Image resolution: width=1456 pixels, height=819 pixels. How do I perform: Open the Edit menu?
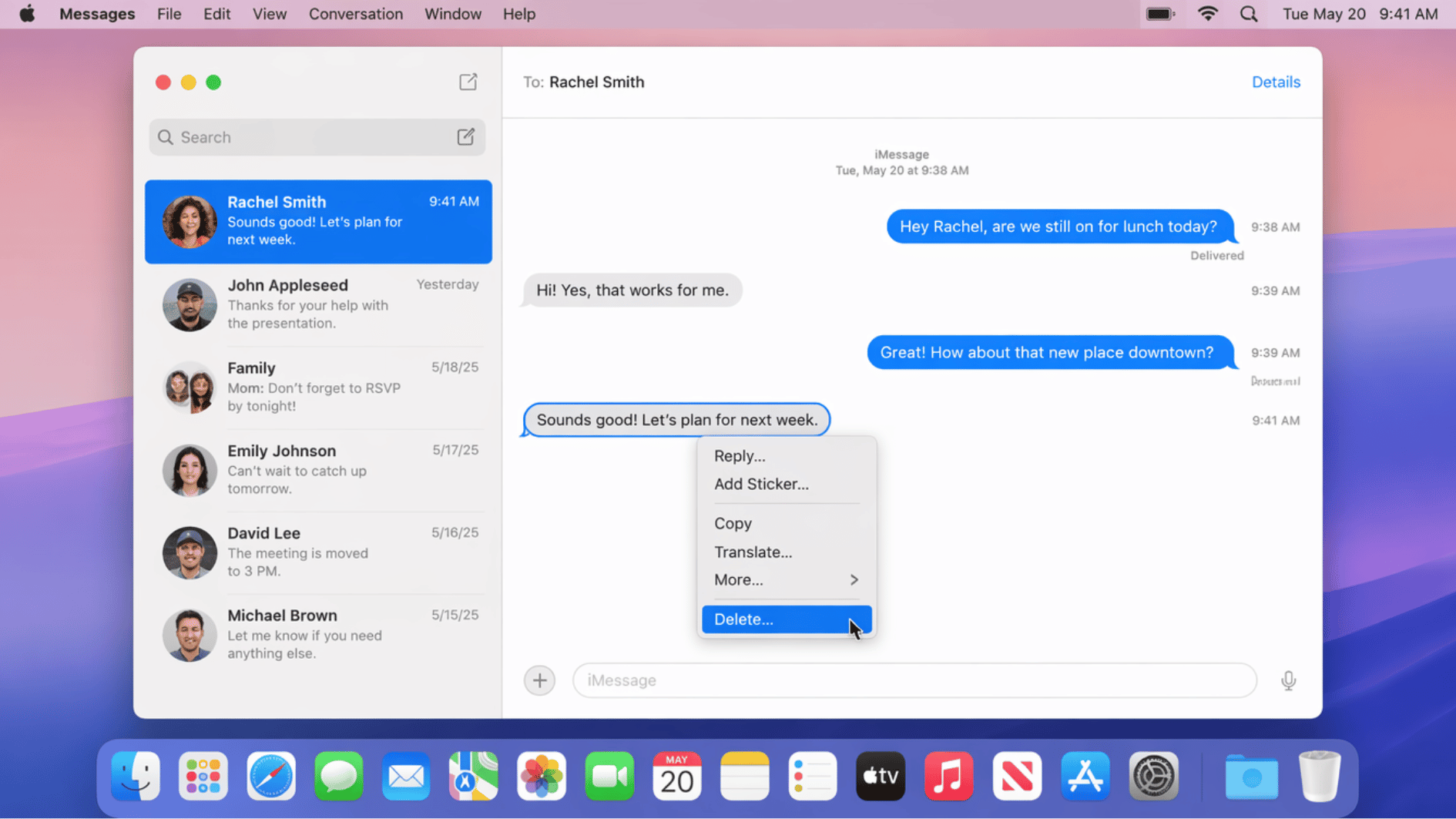216,14
